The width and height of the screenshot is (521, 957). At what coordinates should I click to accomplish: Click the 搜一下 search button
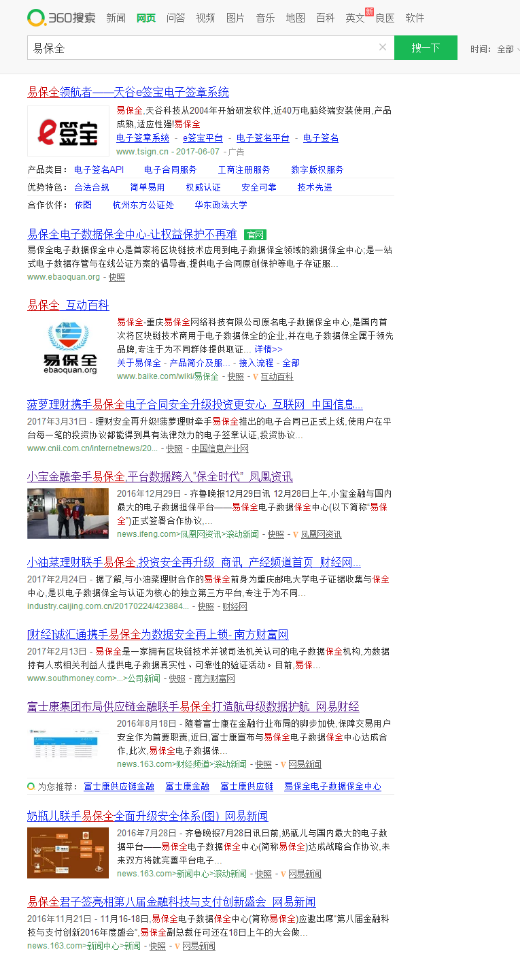[x=425, y=48]
